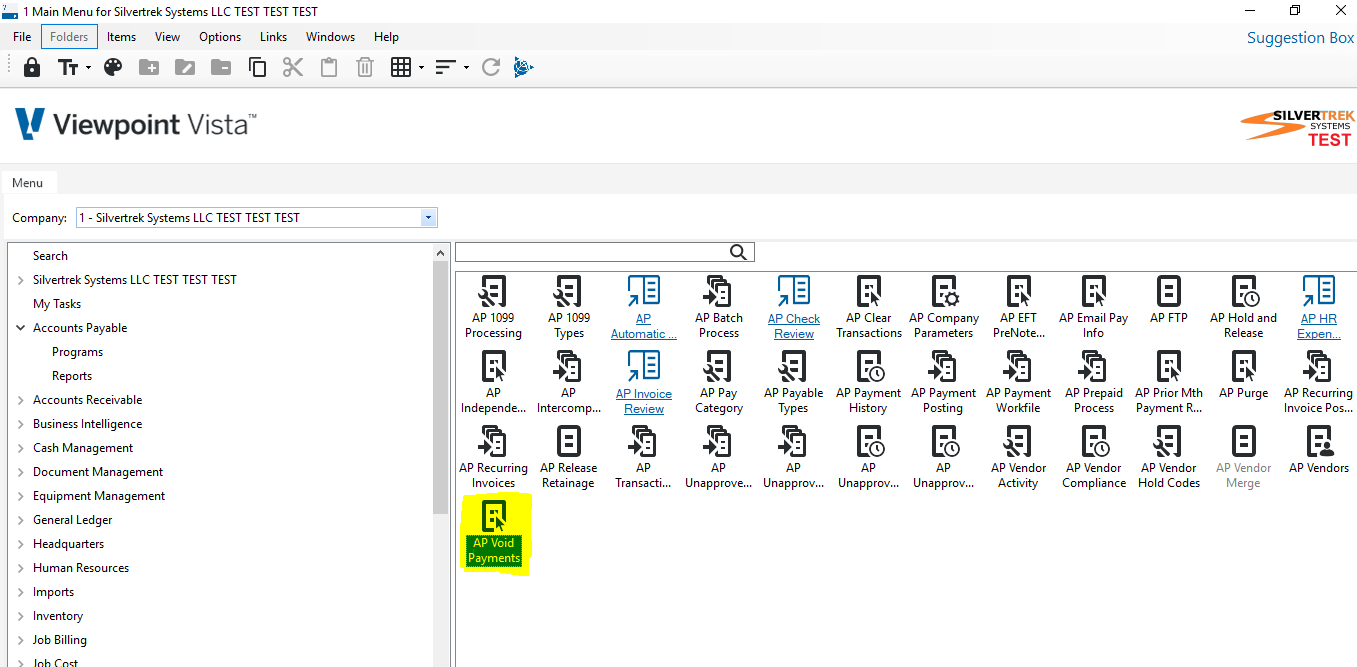Click the add folder toolbar icon
The height and width of the screenshot is (667, 1357).
pos(149,67)
